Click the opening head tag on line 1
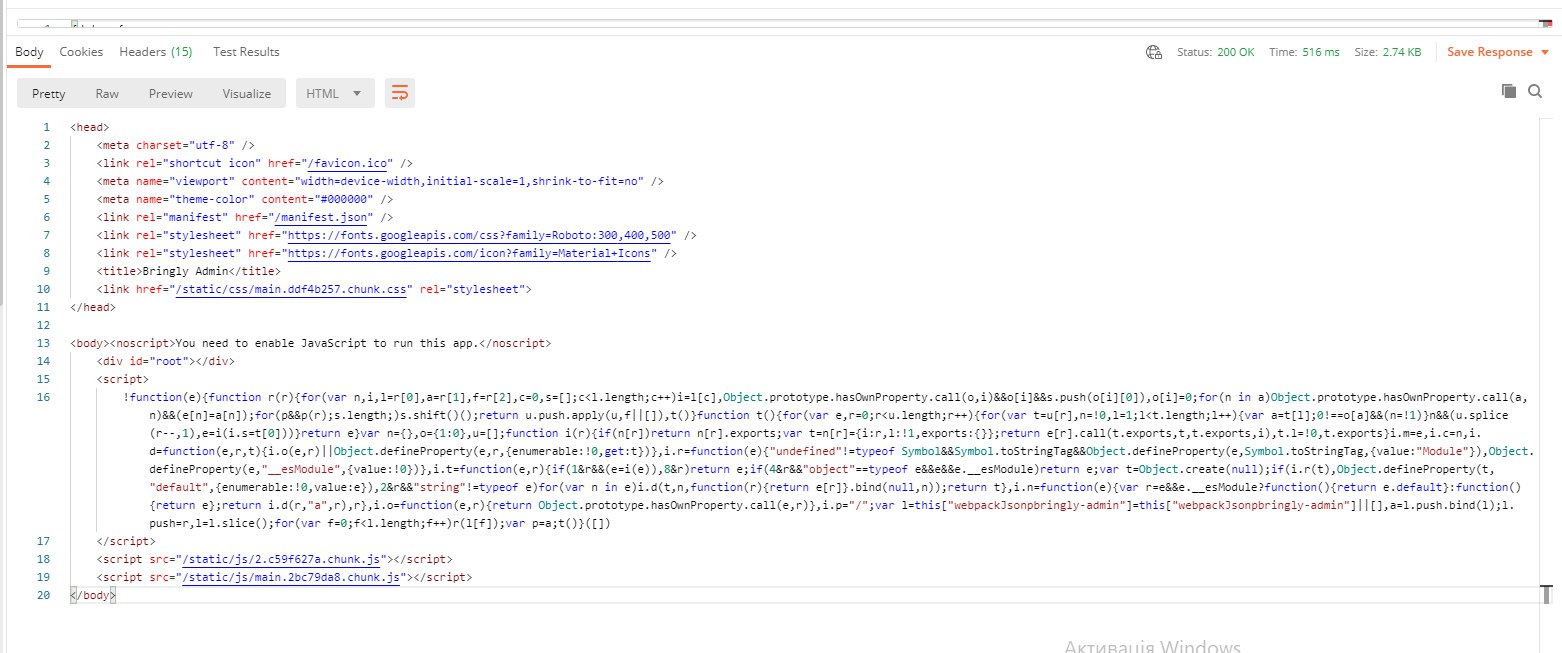Image resolution: width=1562 pixels, height=653 pixels. [x=90, y=127]
